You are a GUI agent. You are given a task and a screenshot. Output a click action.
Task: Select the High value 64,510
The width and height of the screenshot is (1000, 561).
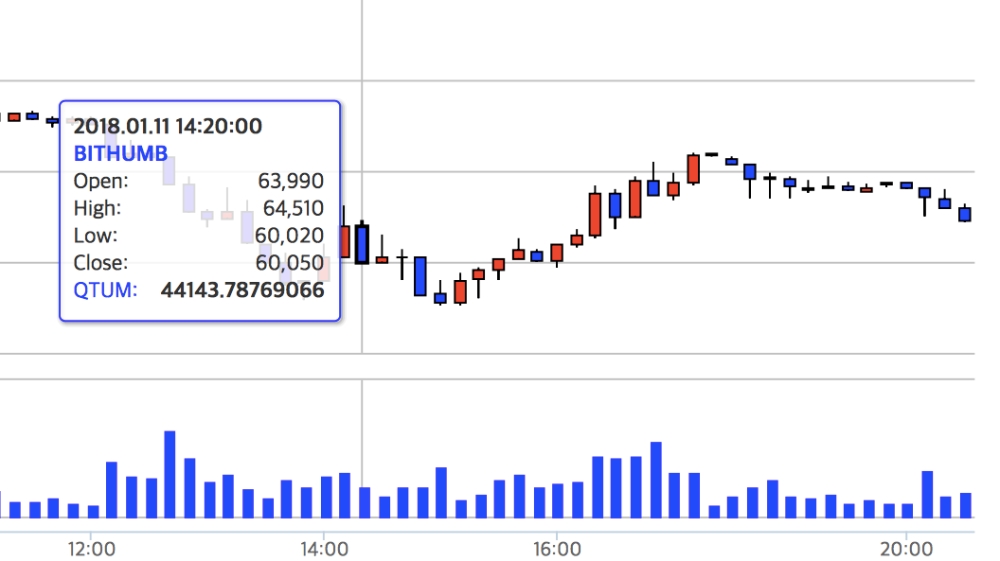pos(290,208)
